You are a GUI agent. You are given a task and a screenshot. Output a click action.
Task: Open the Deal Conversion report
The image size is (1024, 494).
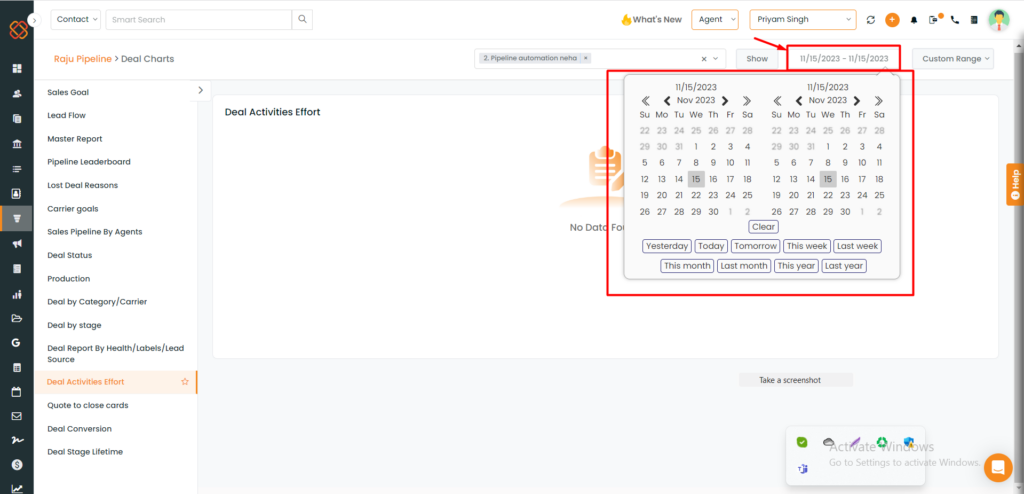tap(80, 429)
